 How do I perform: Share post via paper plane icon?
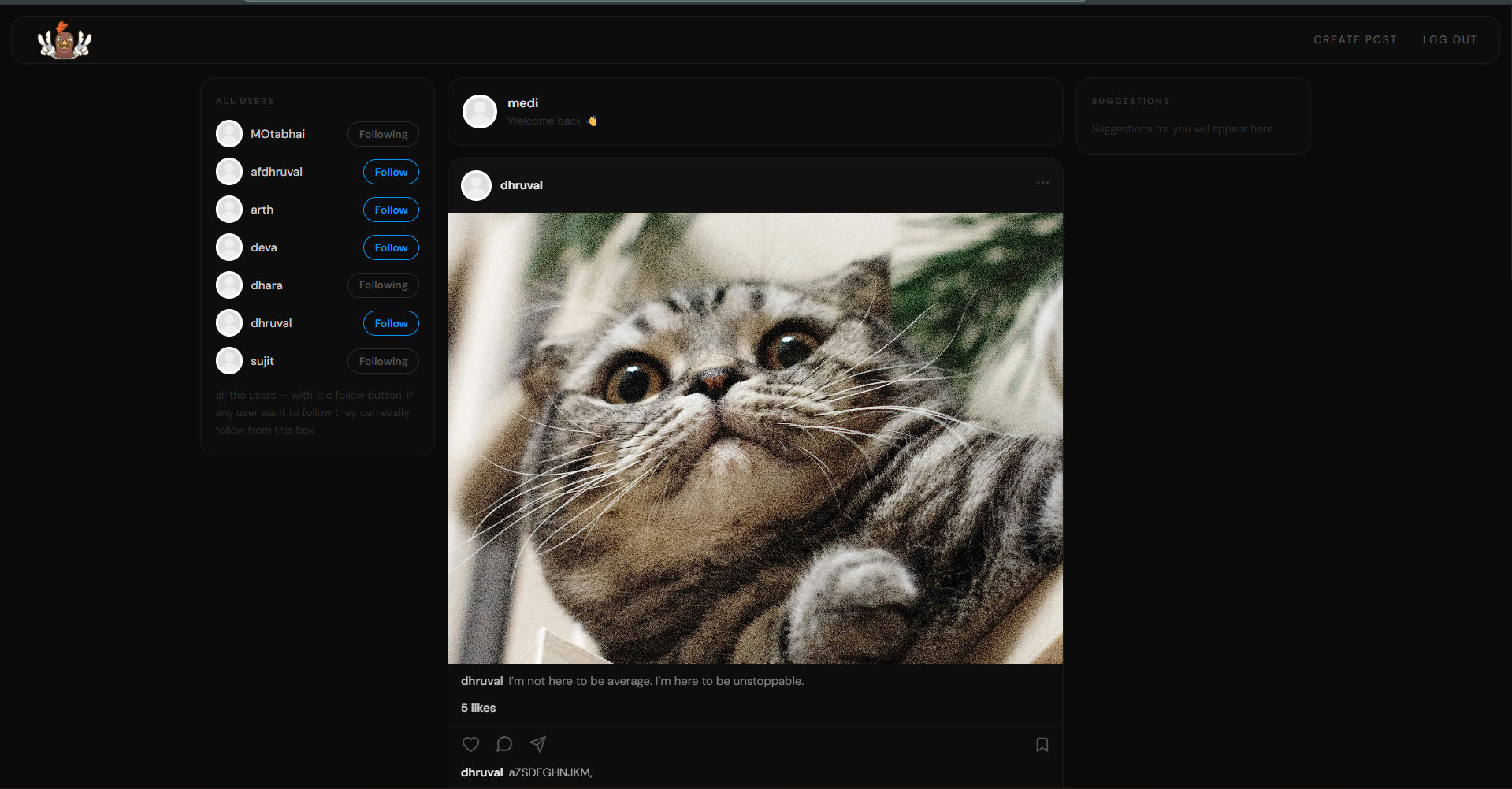tap(538, 744)
